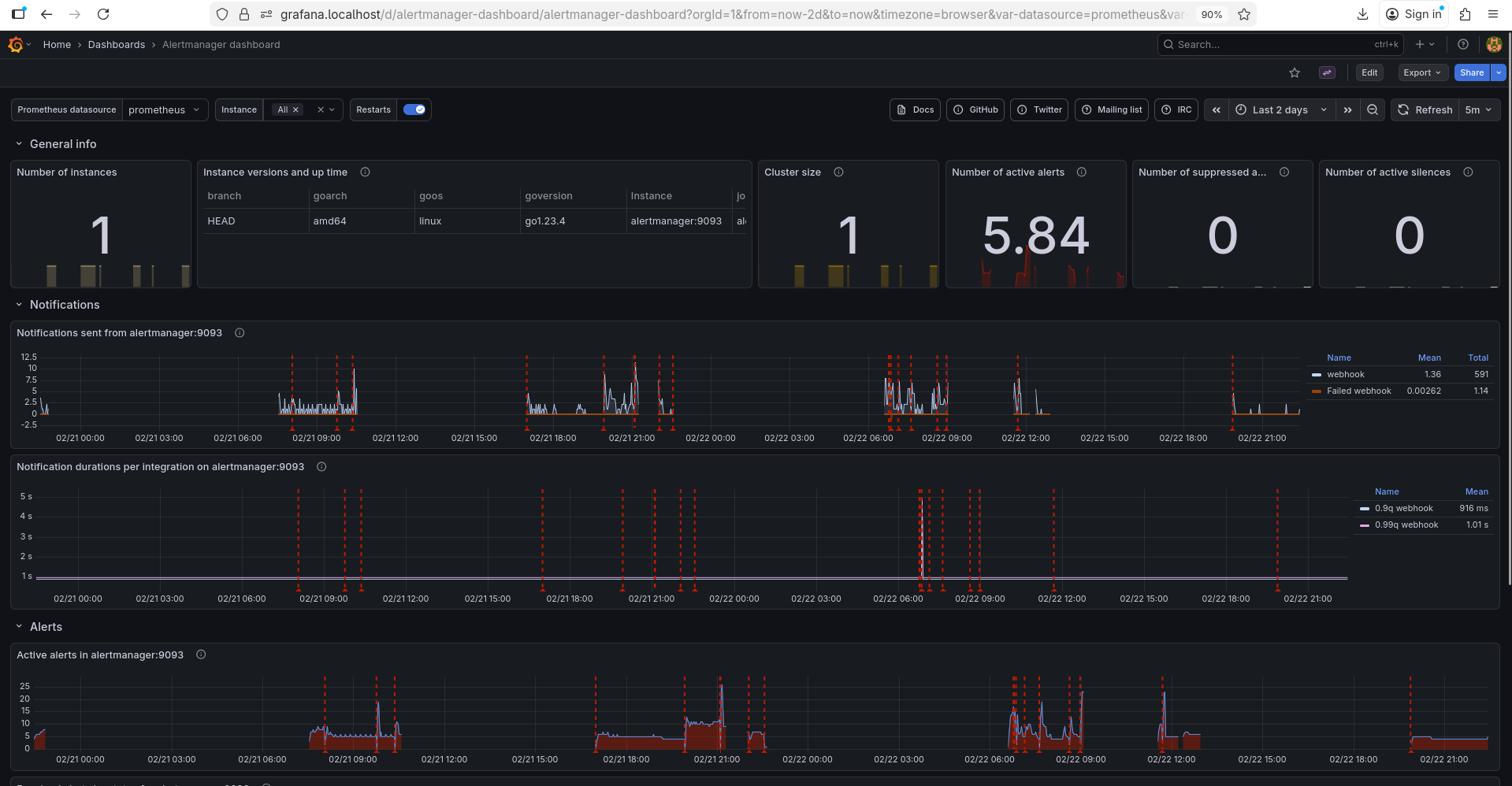Viewport: 1512px width, 786px height.
Task: Click the browser URL address bar
Action: [733, 14]
